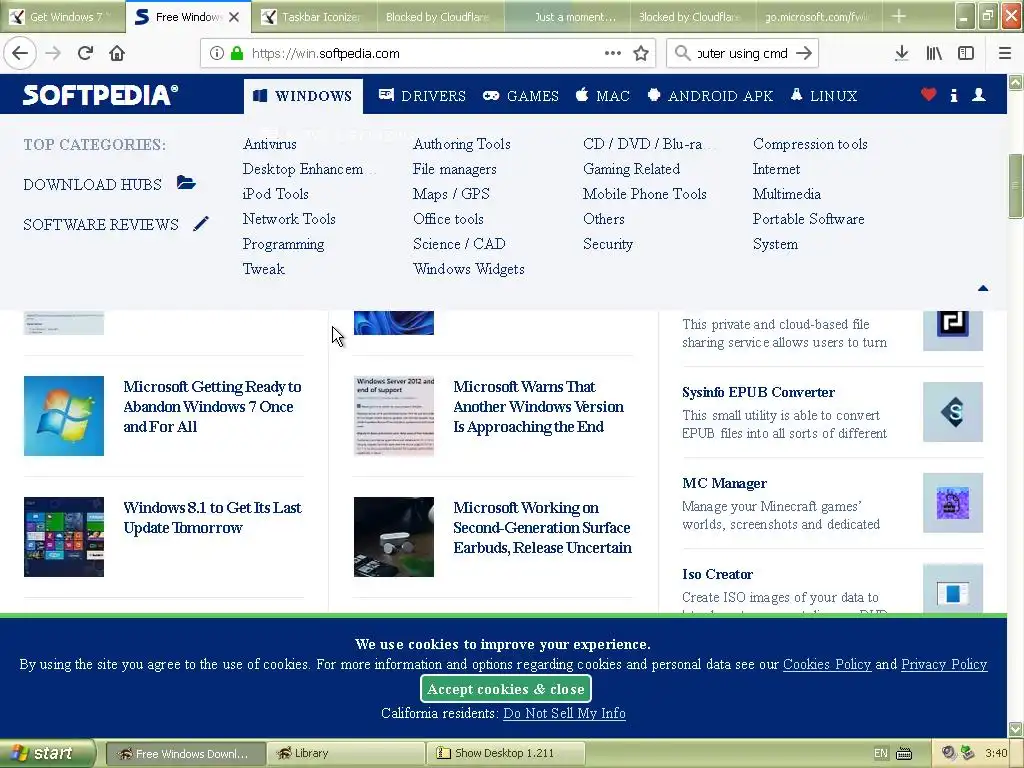The height and width of the screenshot is (768, 1024).
Task: Go back with the browser Back arrow
Action: (20, 54)
